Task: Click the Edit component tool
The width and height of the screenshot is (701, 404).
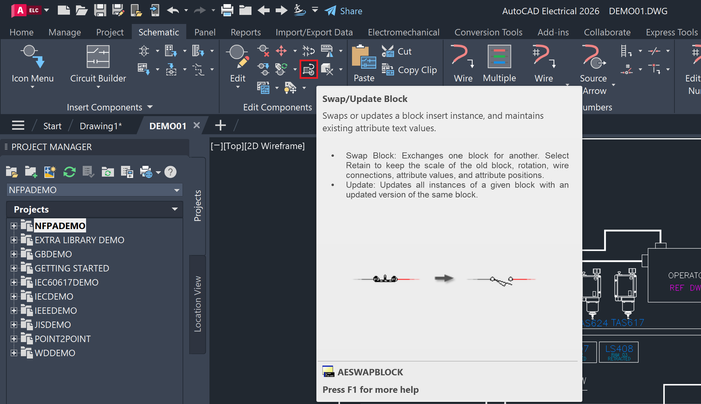Action: click(x=237, y=63)
